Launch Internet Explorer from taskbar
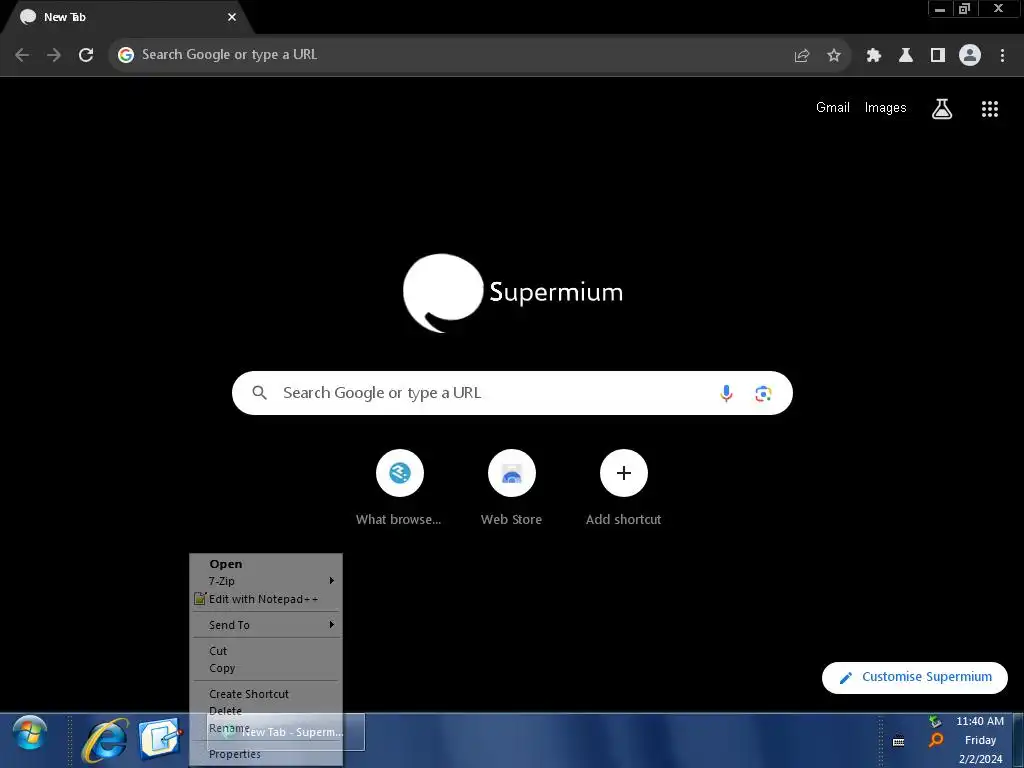Image resolution: width=1024 pixels, height=768 pixels. [104, 739]
